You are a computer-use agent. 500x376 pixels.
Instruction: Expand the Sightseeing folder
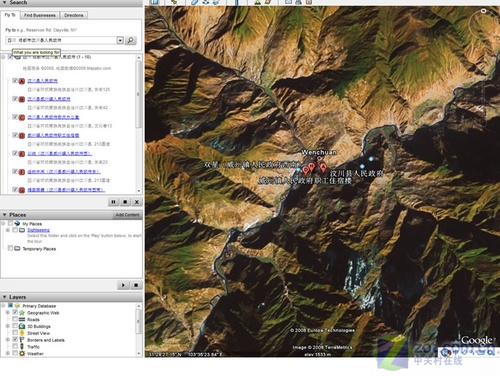click(8, 230)
